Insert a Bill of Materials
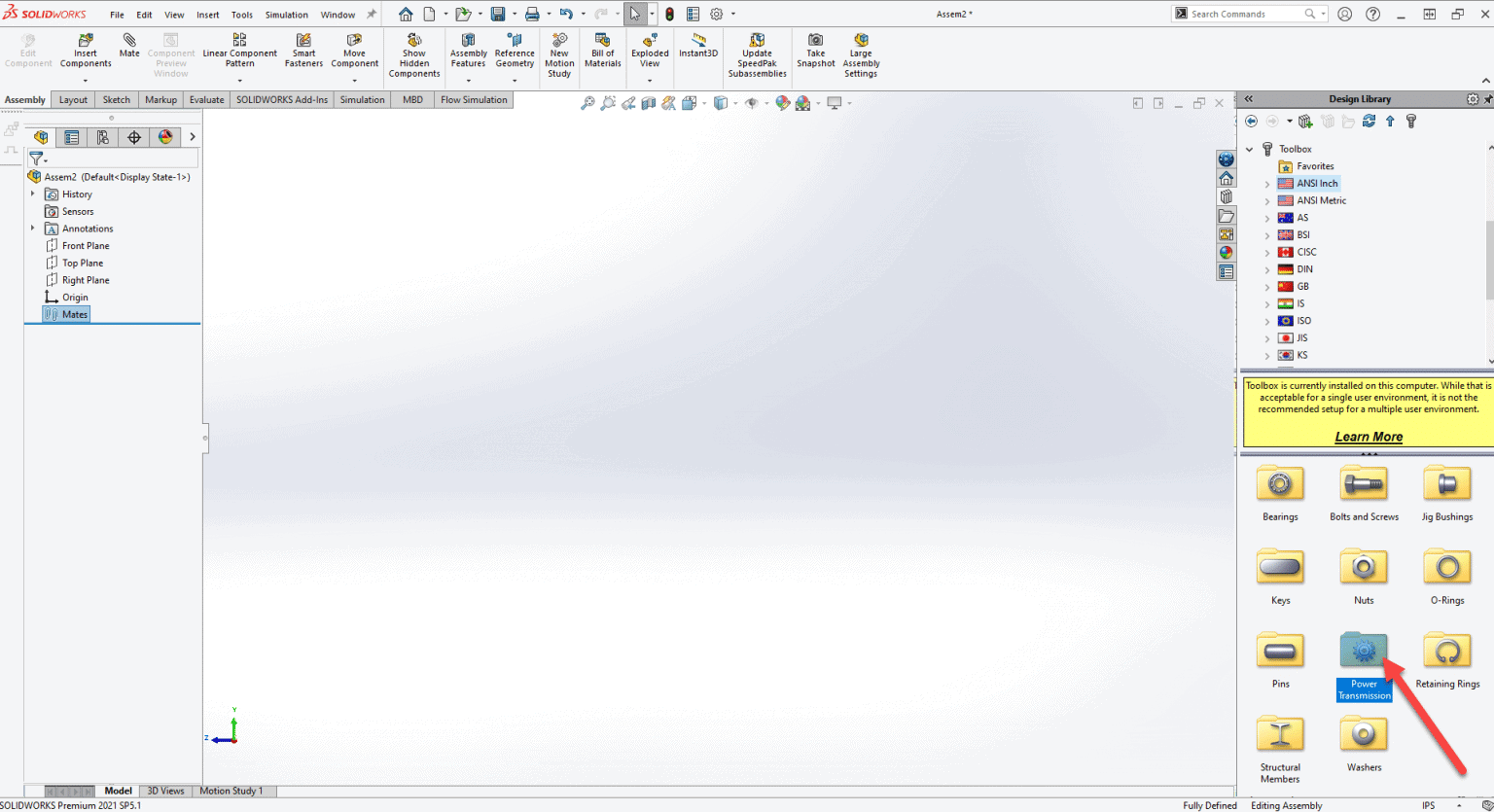This screenshot has height=812, width=1494. [x=602, y=51]
